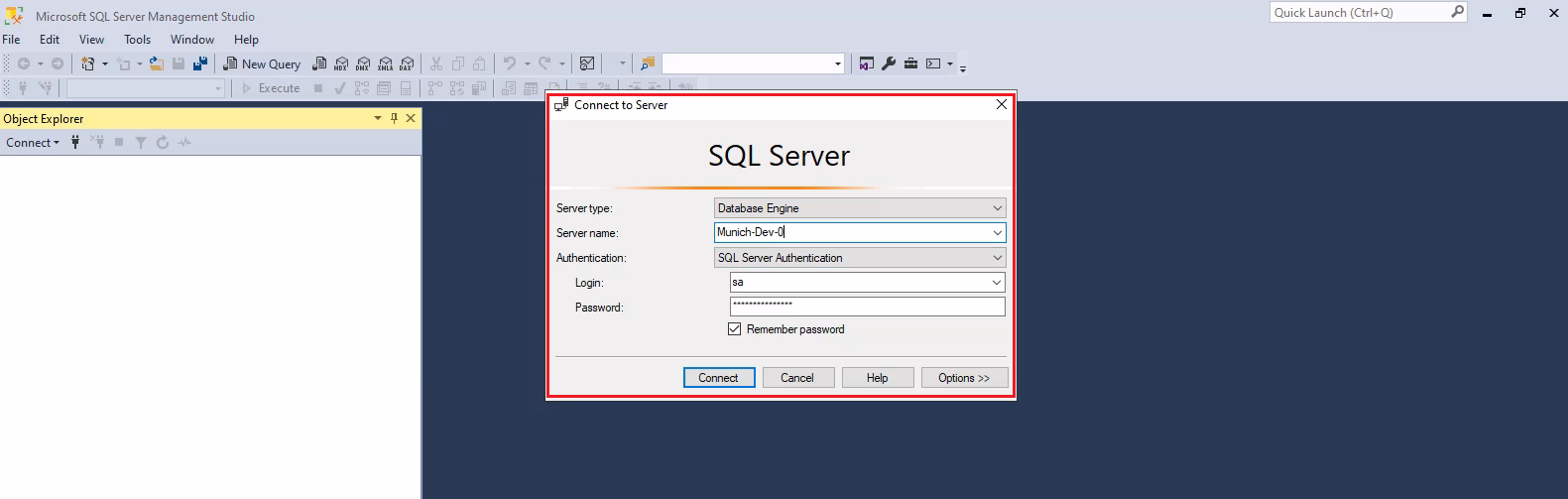
Task: Click the Stop icon in Object Explorer
Action: [119, 142]
